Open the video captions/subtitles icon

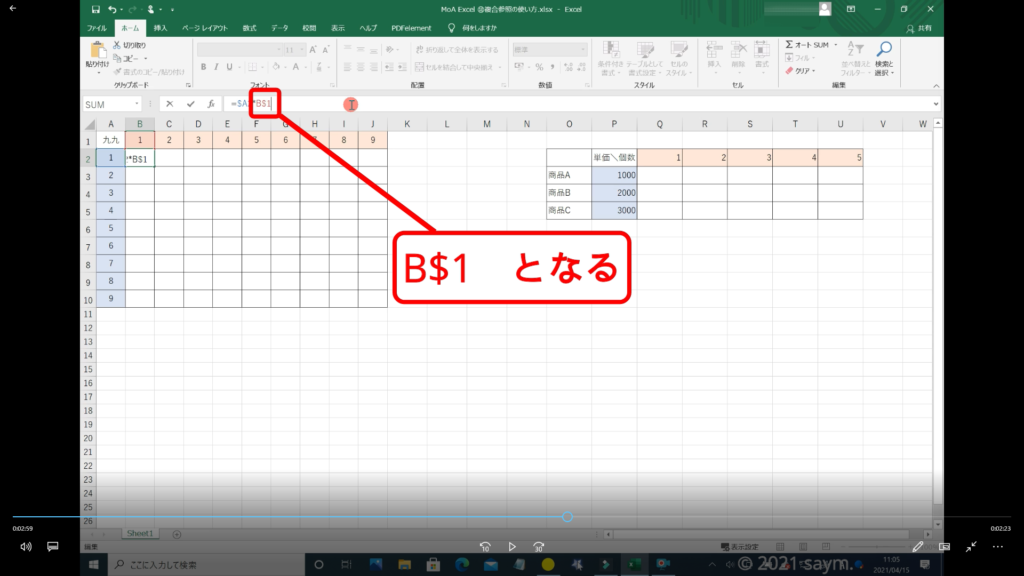(53, 547)
